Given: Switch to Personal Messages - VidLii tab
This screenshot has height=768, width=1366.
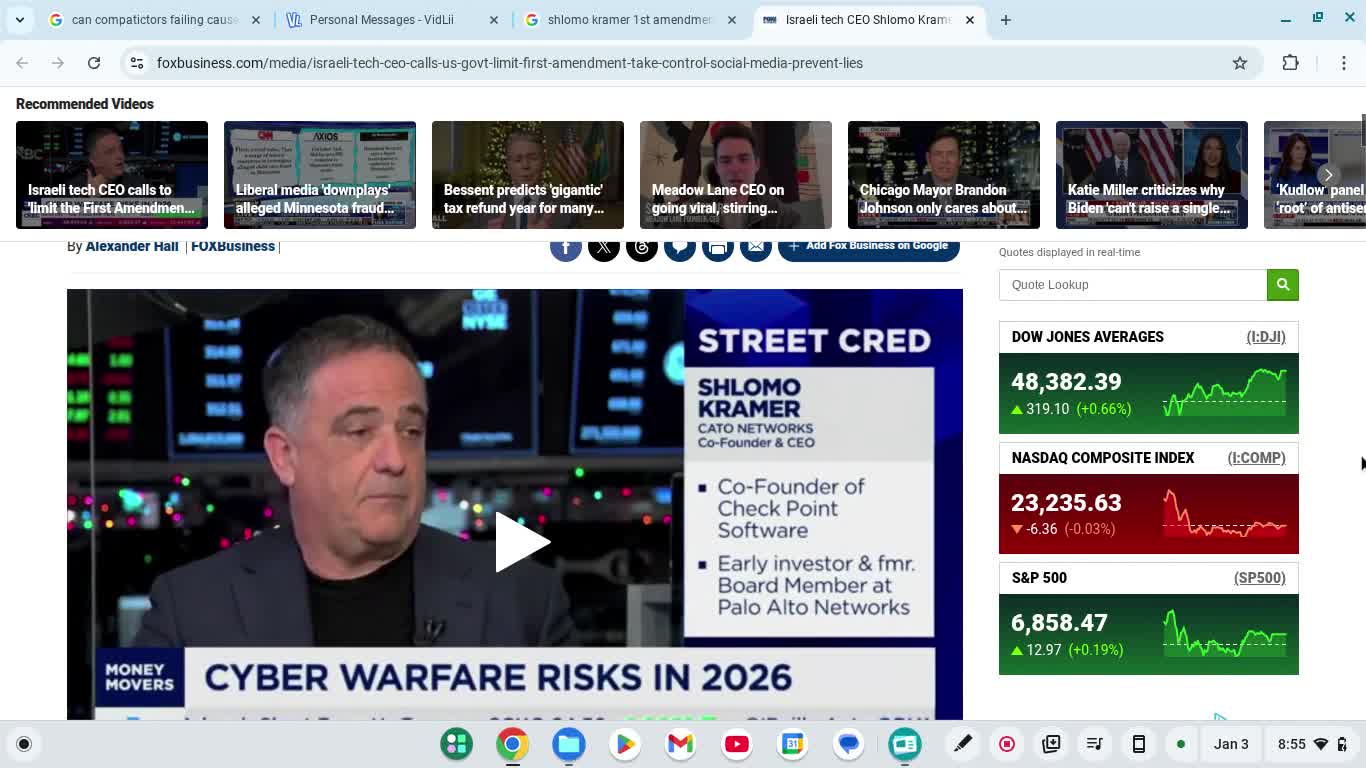Looking at the screenshot, I should (381, 20).
